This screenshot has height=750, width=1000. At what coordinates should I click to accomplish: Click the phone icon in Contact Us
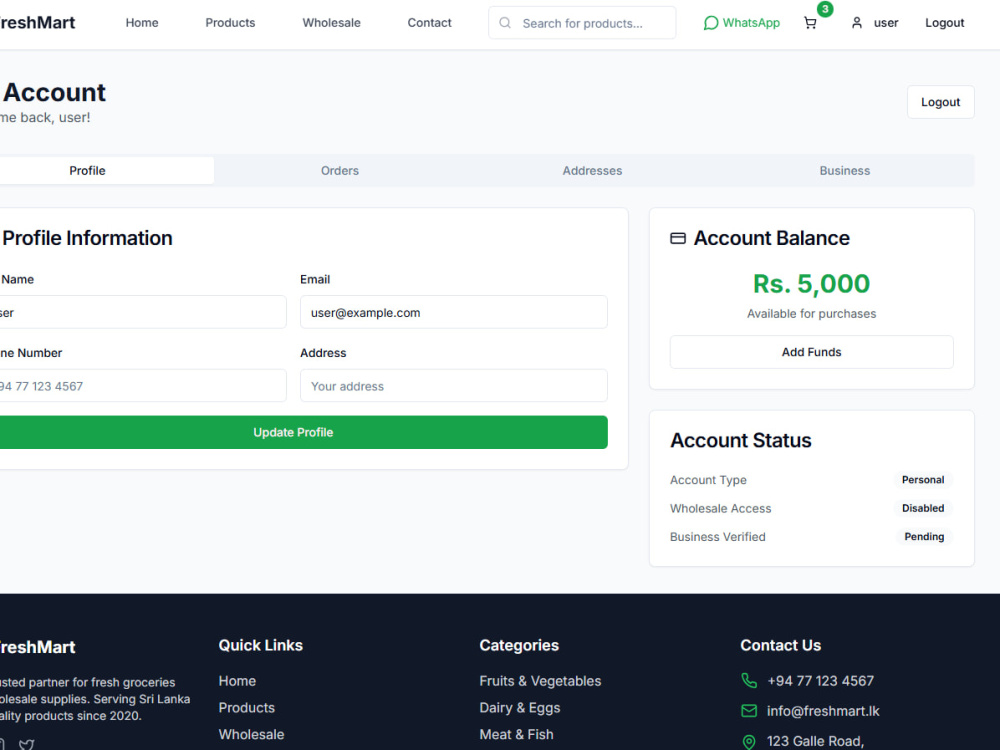point(749,680)
